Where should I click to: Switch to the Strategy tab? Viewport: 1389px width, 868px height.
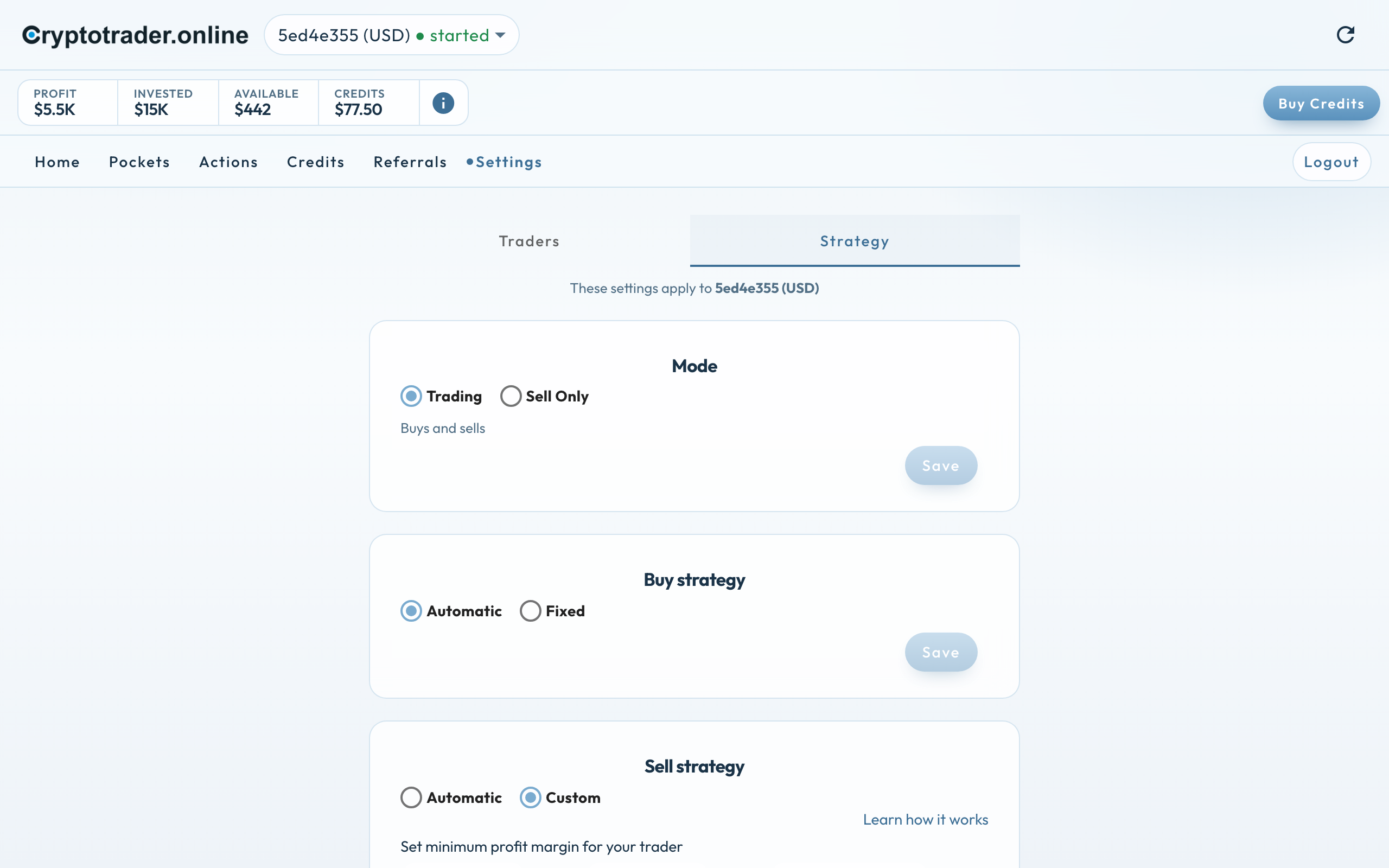coord(855,241)
